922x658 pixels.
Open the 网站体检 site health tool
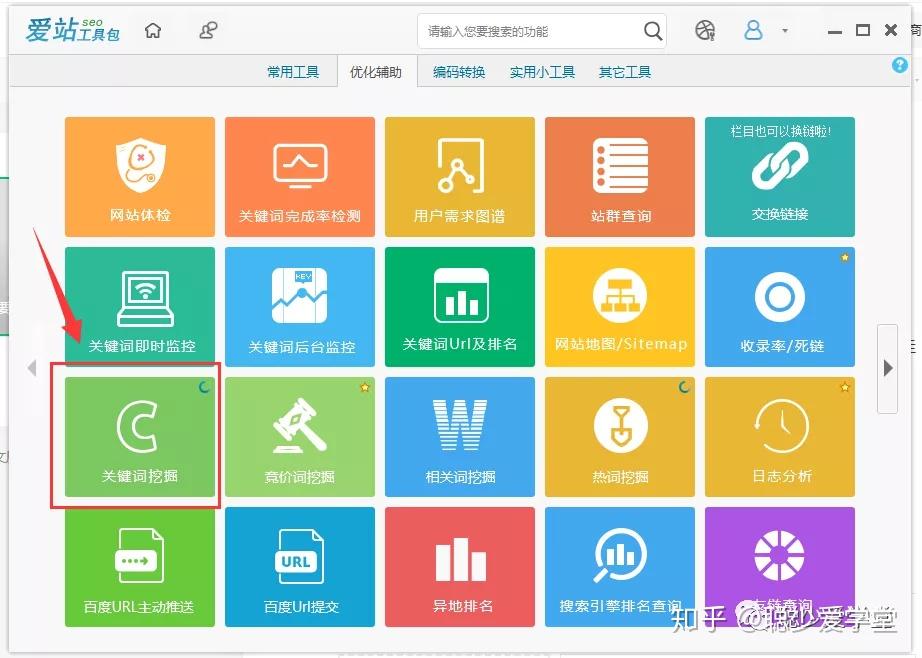pos(139,176)
